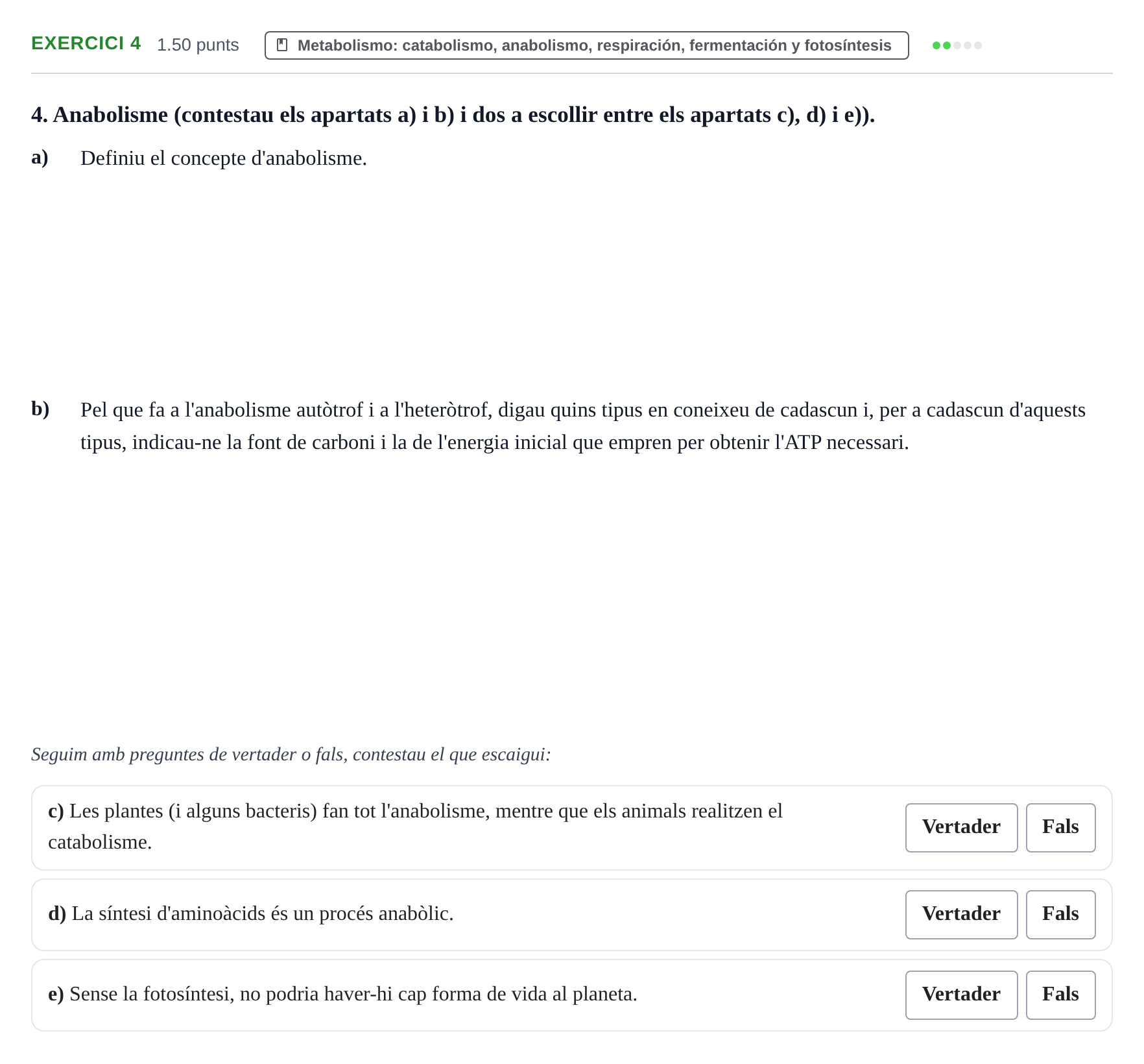The height and width of the screenshot is (1064, 1144).
Task: Select Fals for statement c
Action: [1060, 827]
